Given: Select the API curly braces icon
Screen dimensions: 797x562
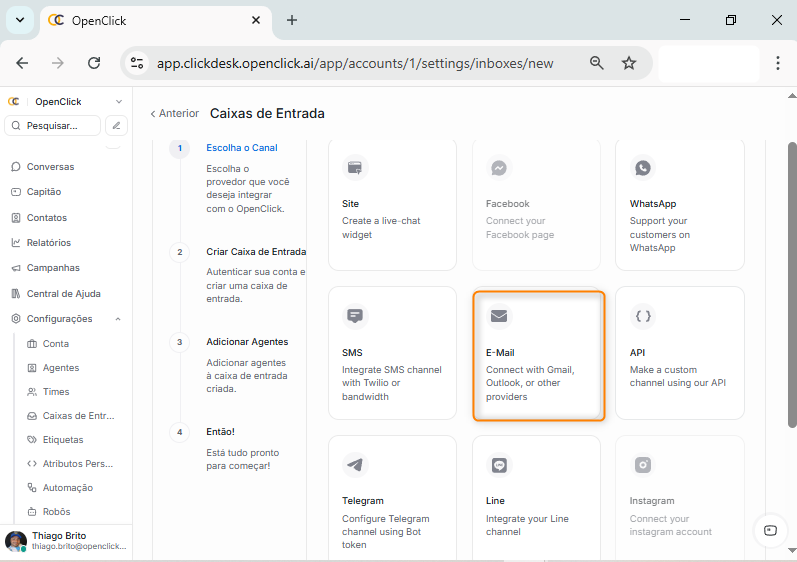Looking at the screenshot, I should [x=643, y=316].
